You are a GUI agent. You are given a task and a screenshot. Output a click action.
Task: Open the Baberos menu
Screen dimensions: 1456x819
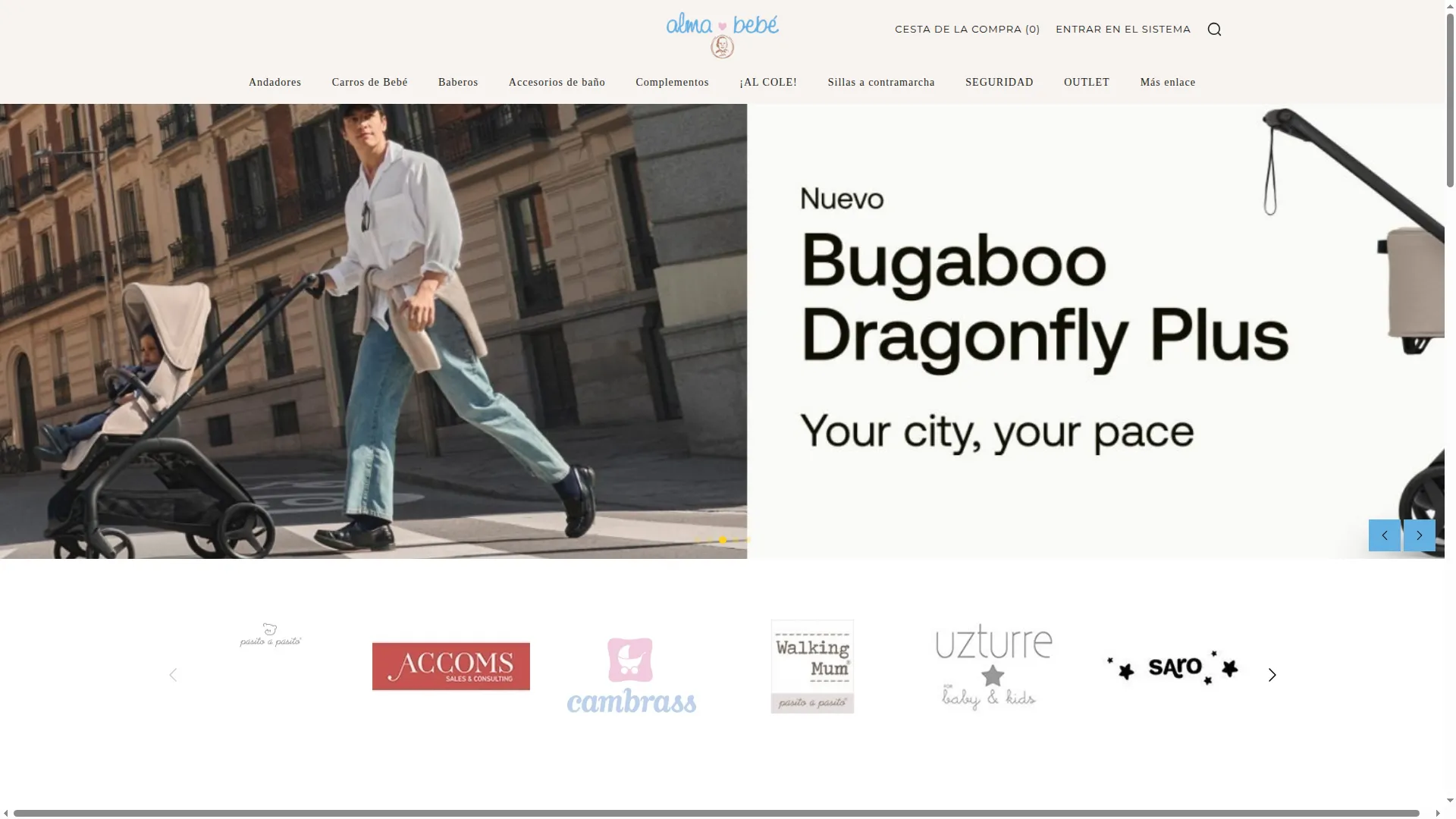click(458, 82)
